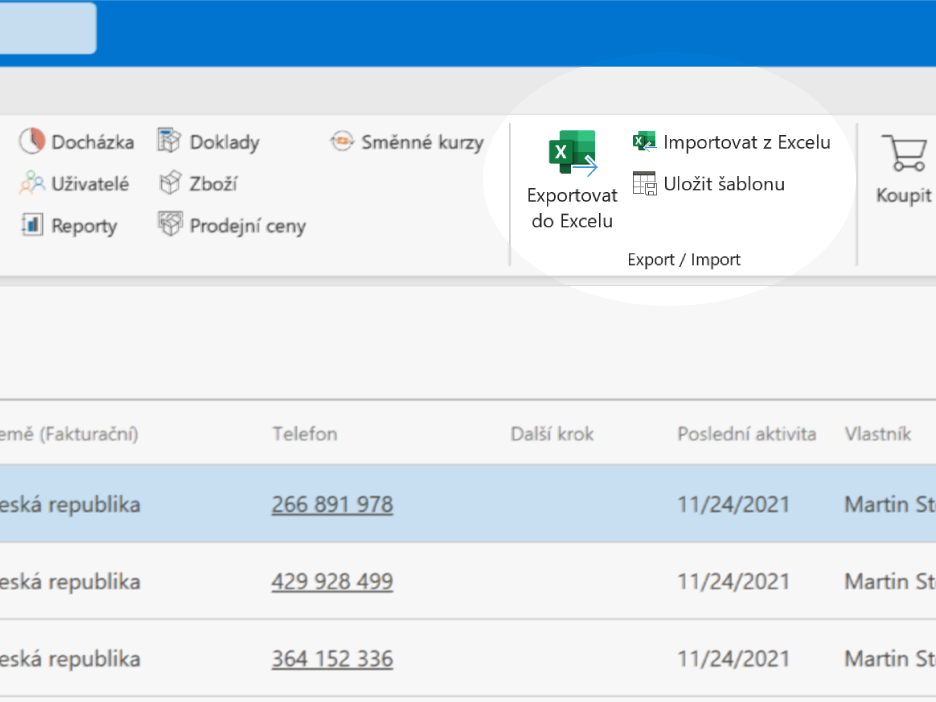Sort by Země (Fakturační) column header
Viewport: 936px width, 702px height.
[x=69, y=434]
